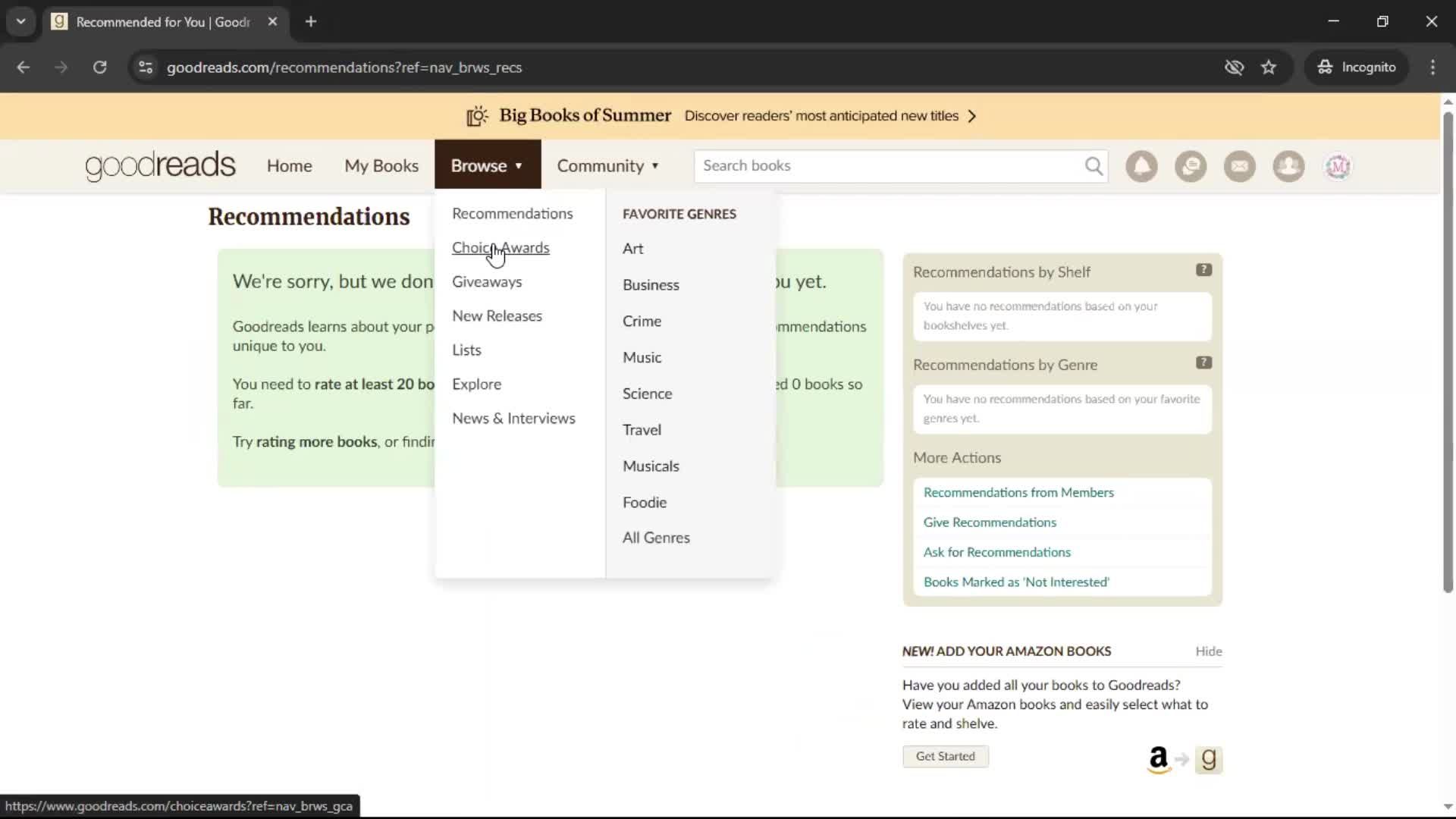1456x819 pixels.
Task: Click the Big Books of Summer banner text
Action: pos(585,115)
